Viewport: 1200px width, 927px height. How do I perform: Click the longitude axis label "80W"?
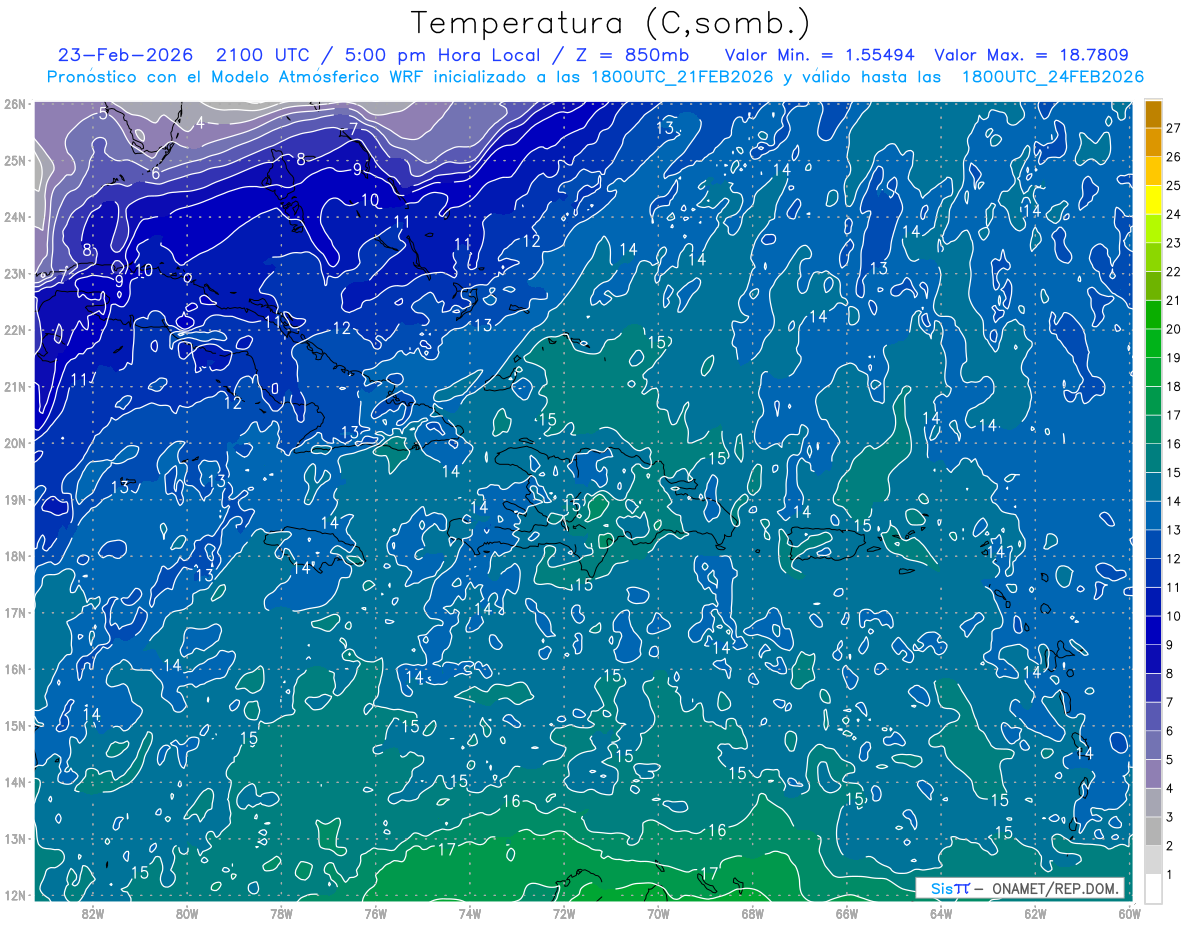[187, 913]
